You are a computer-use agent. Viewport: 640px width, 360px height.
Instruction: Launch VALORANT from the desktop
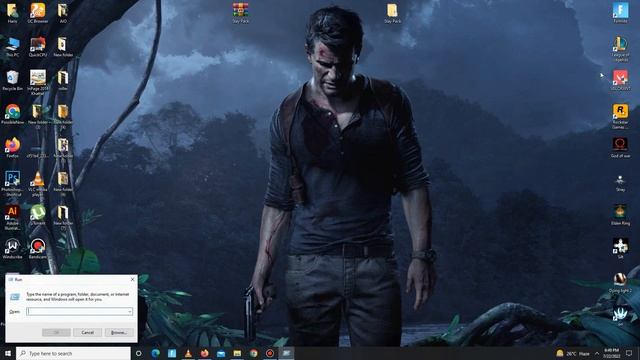point(620,80)
